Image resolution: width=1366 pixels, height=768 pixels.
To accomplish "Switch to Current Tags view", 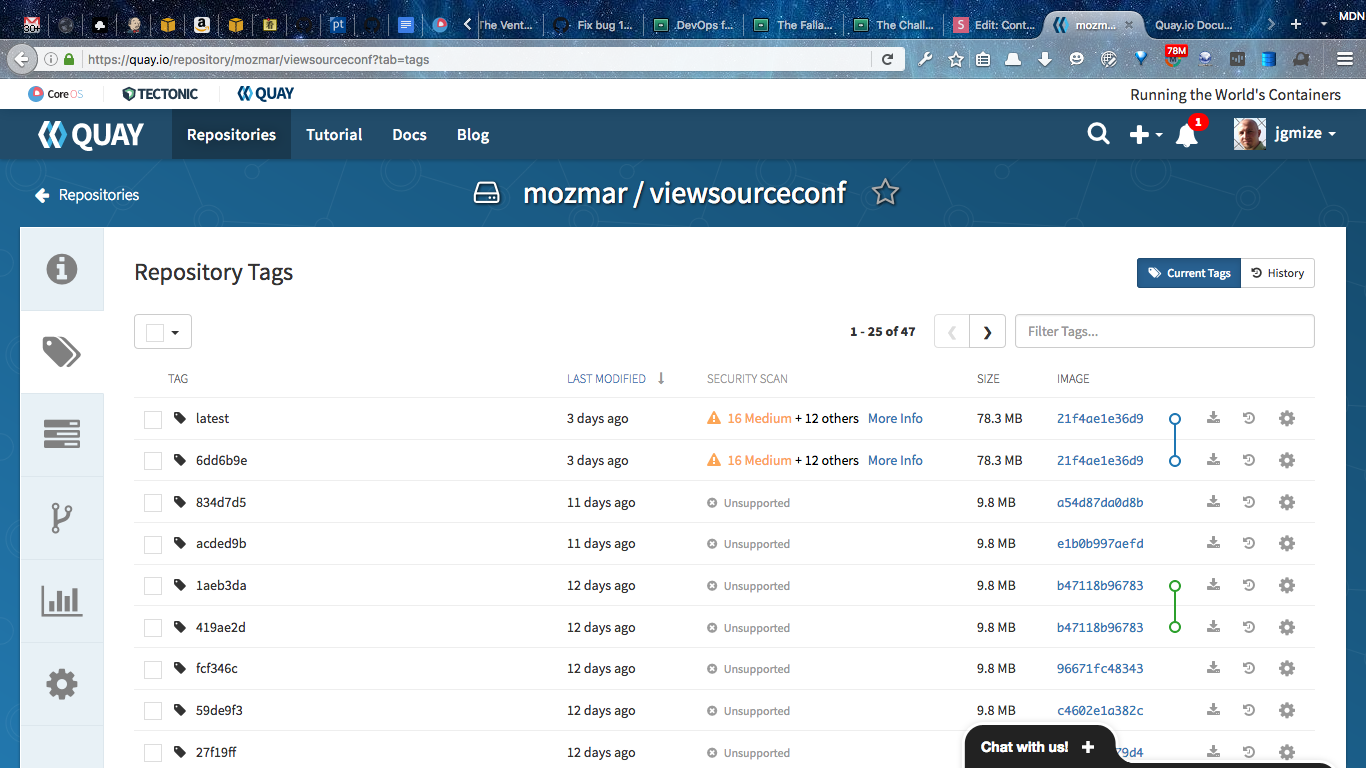I will [1189, 273].
